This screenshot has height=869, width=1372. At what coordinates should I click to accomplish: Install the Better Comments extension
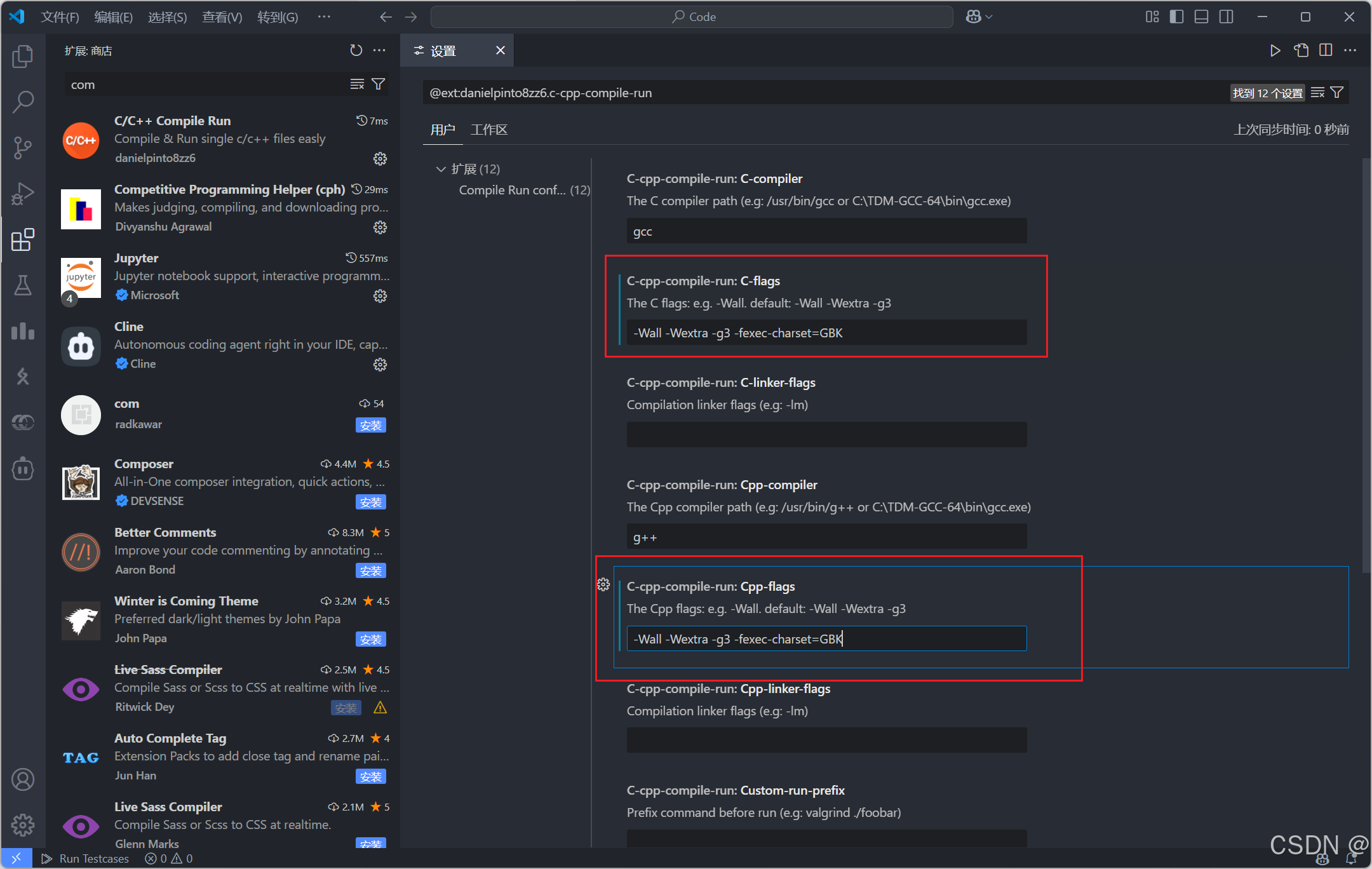370,571
